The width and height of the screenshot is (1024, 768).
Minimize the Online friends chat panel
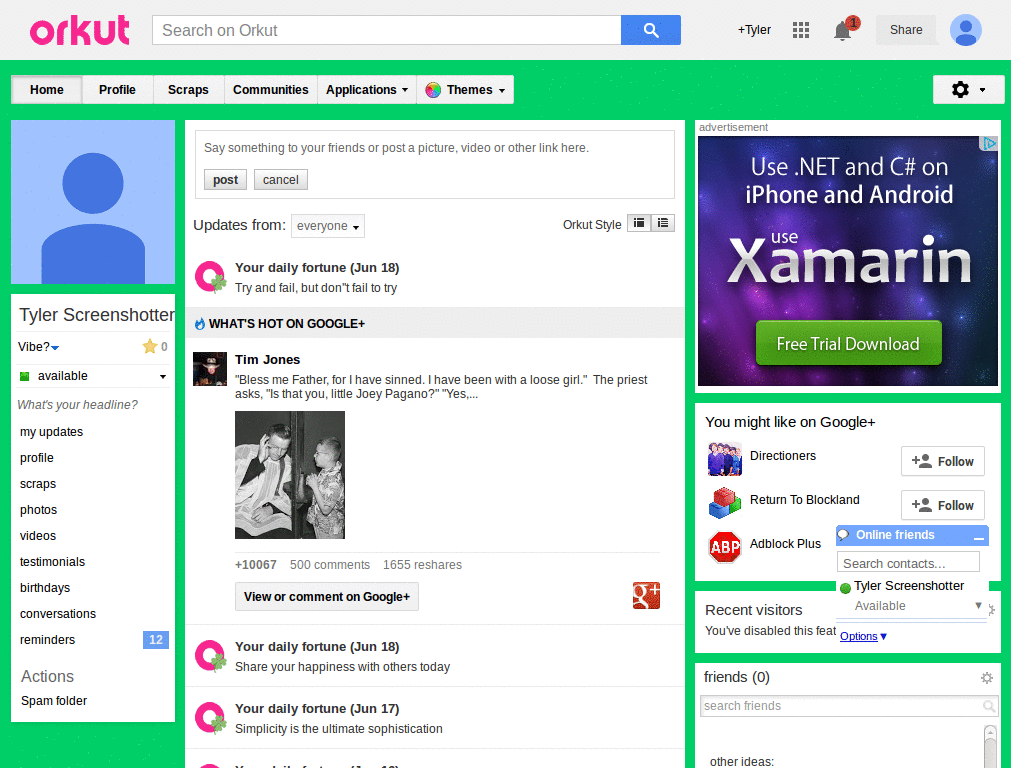point(978,537)
